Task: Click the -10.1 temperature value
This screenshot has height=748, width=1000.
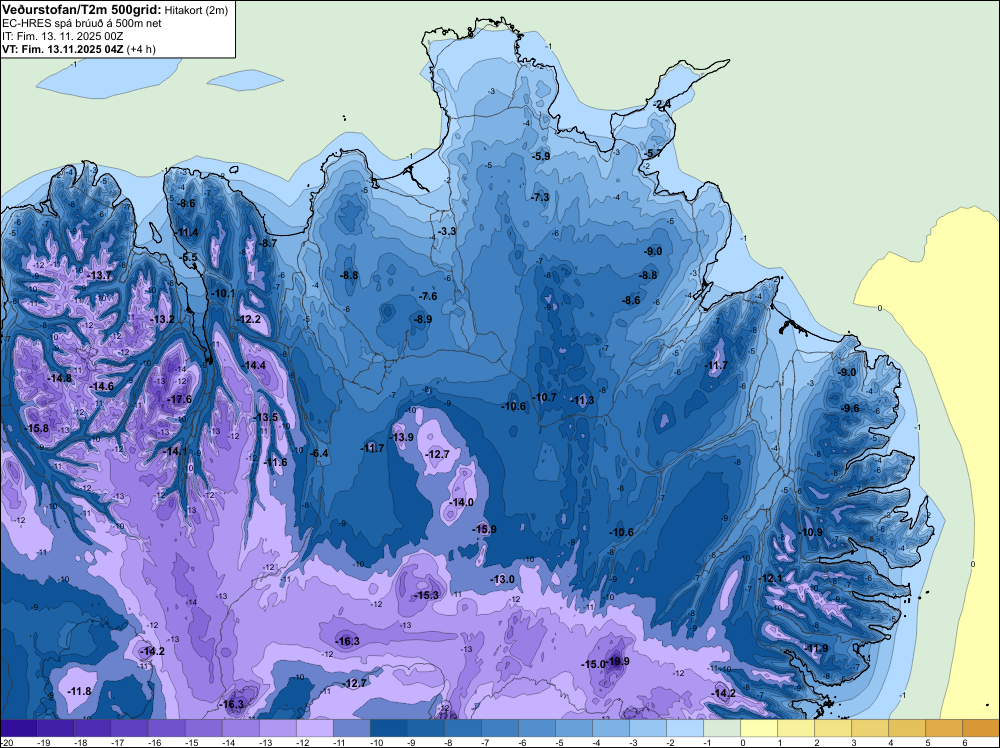Action: coord(223,293)
